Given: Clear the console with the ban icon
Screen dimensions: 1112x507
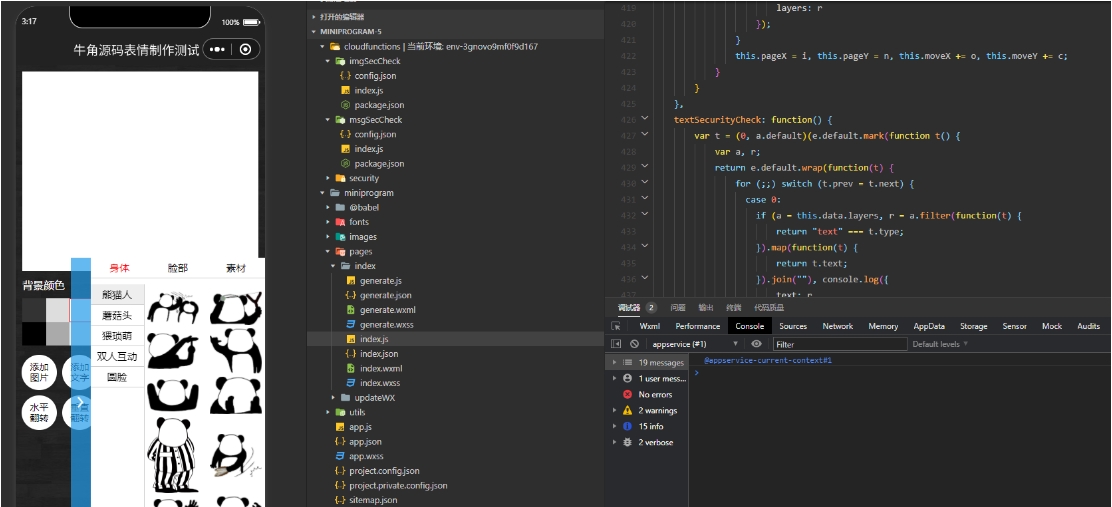Looking at the screenshot, I should coord(634,344).
